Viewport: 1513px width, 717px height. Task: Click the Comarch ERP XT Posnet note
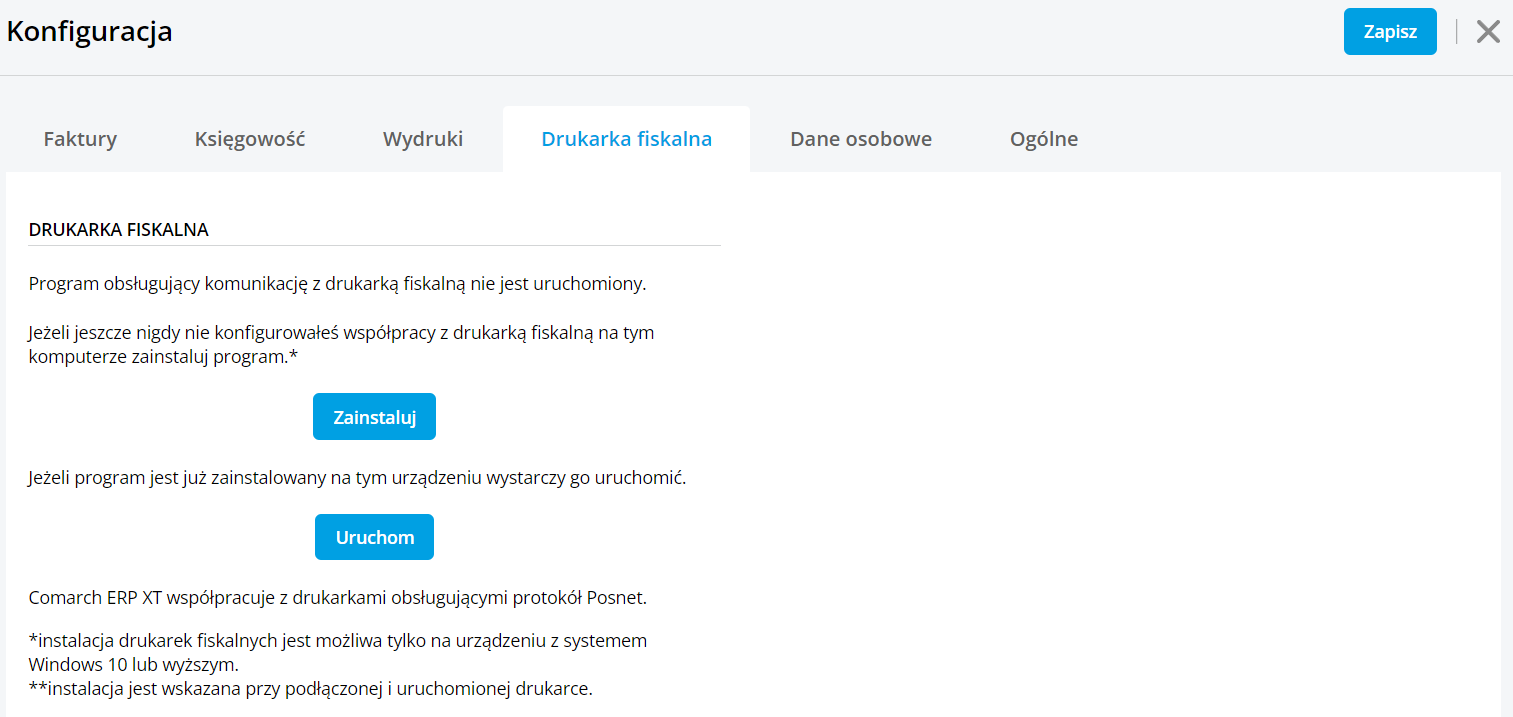(338, 599)
